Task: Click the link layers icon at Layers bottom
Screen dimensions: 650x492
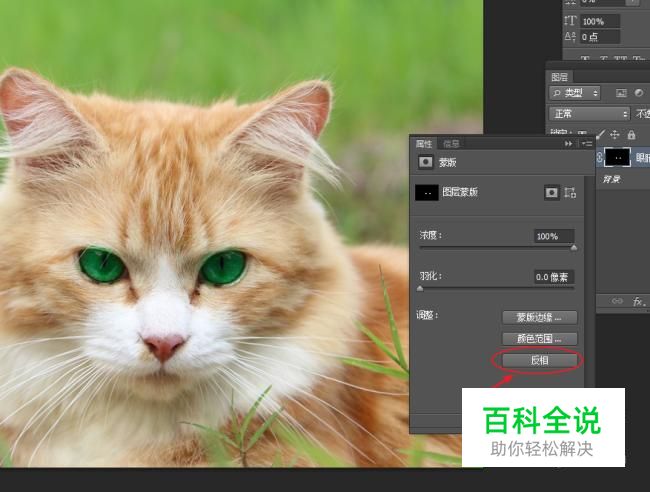Action: pos(617,301)
